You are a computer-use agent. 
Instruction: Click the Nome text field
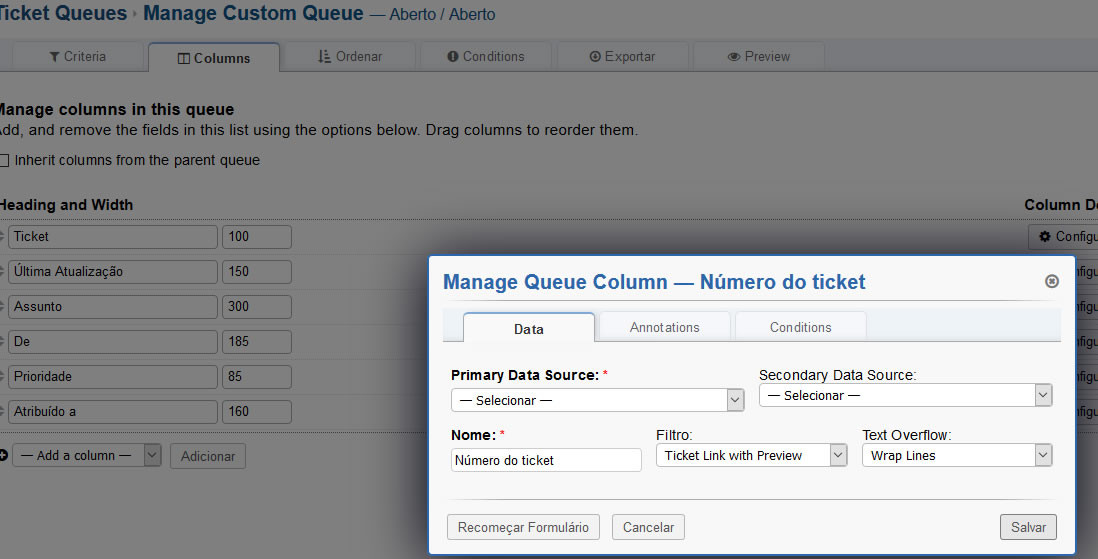pos(546,460)
